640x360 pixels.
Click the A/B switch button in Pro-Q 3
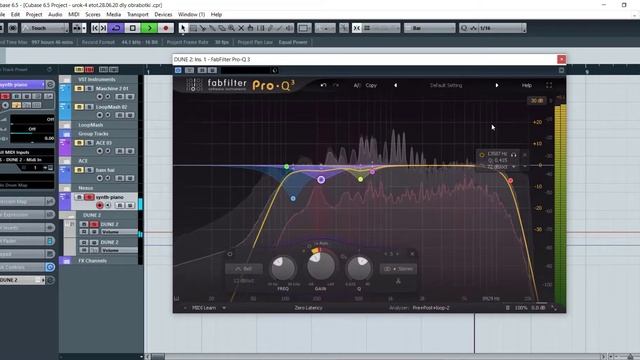click(357, 85)
